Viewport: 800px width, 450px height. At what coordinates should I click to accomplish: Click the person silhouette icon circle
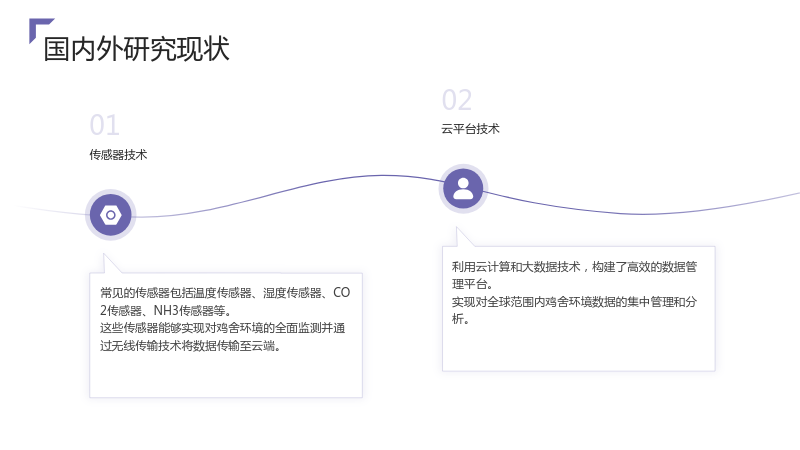[463, 189]
